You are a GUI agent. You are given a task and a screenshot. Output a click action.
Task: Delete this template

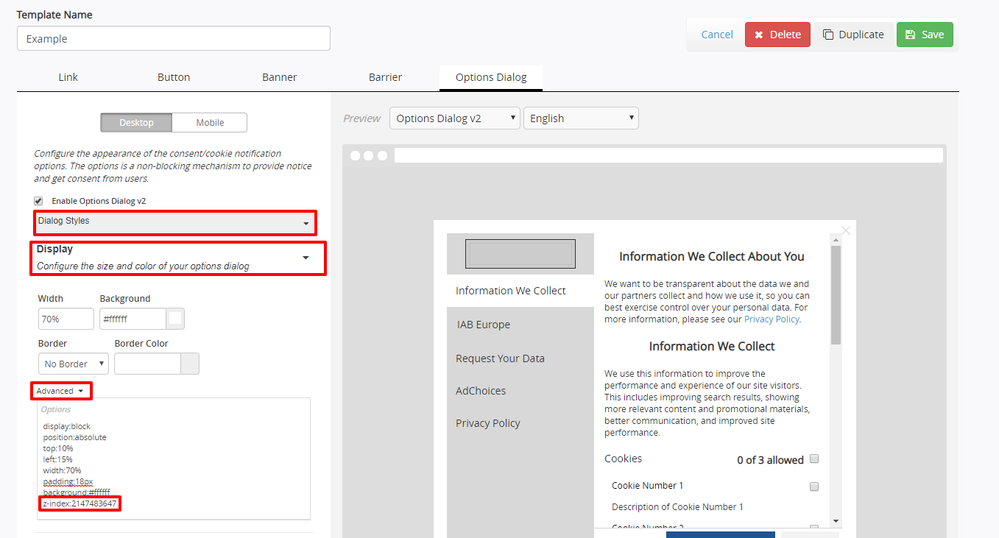tap(777, 34)
